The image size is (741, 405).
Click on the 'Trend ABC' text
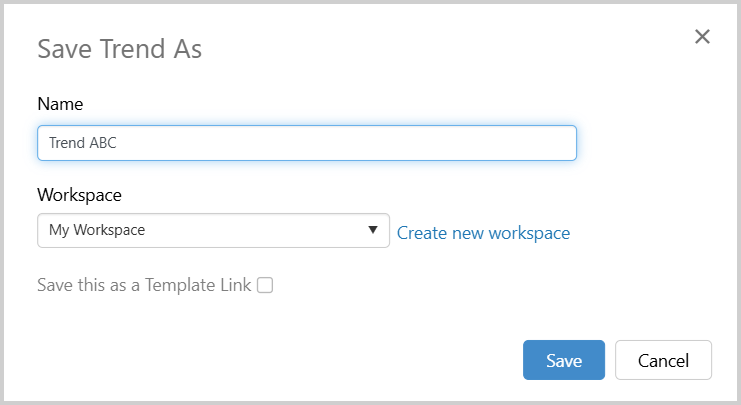coord(83,143)
